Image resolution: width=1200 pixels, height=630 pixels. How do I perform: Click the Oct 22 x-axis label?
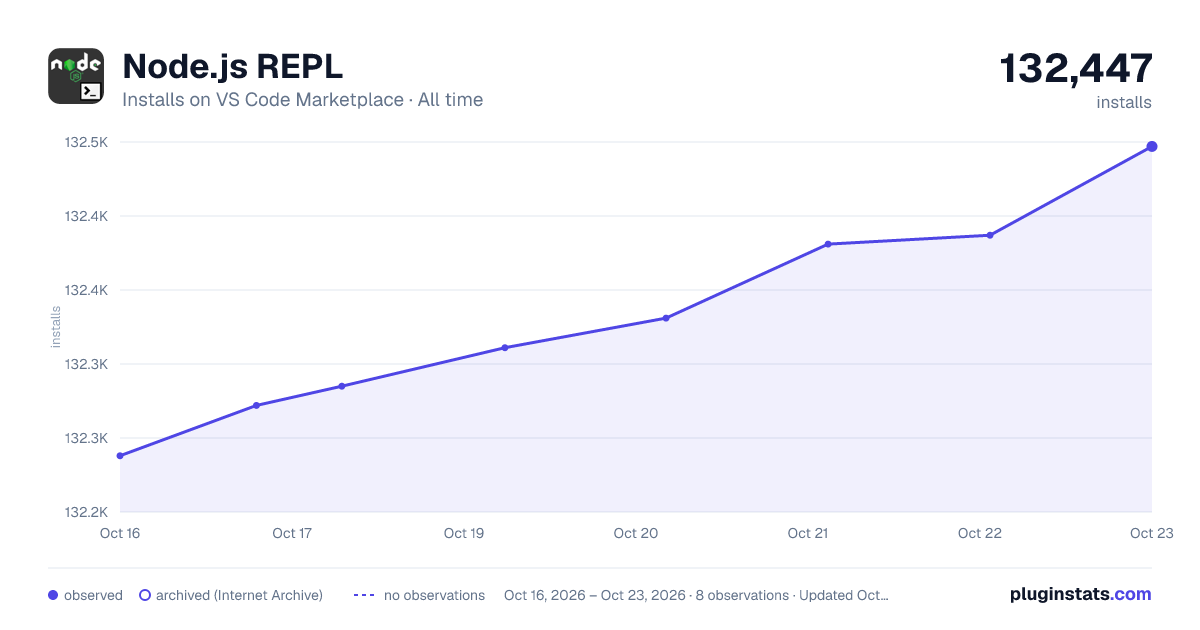[x=980, y=533]
